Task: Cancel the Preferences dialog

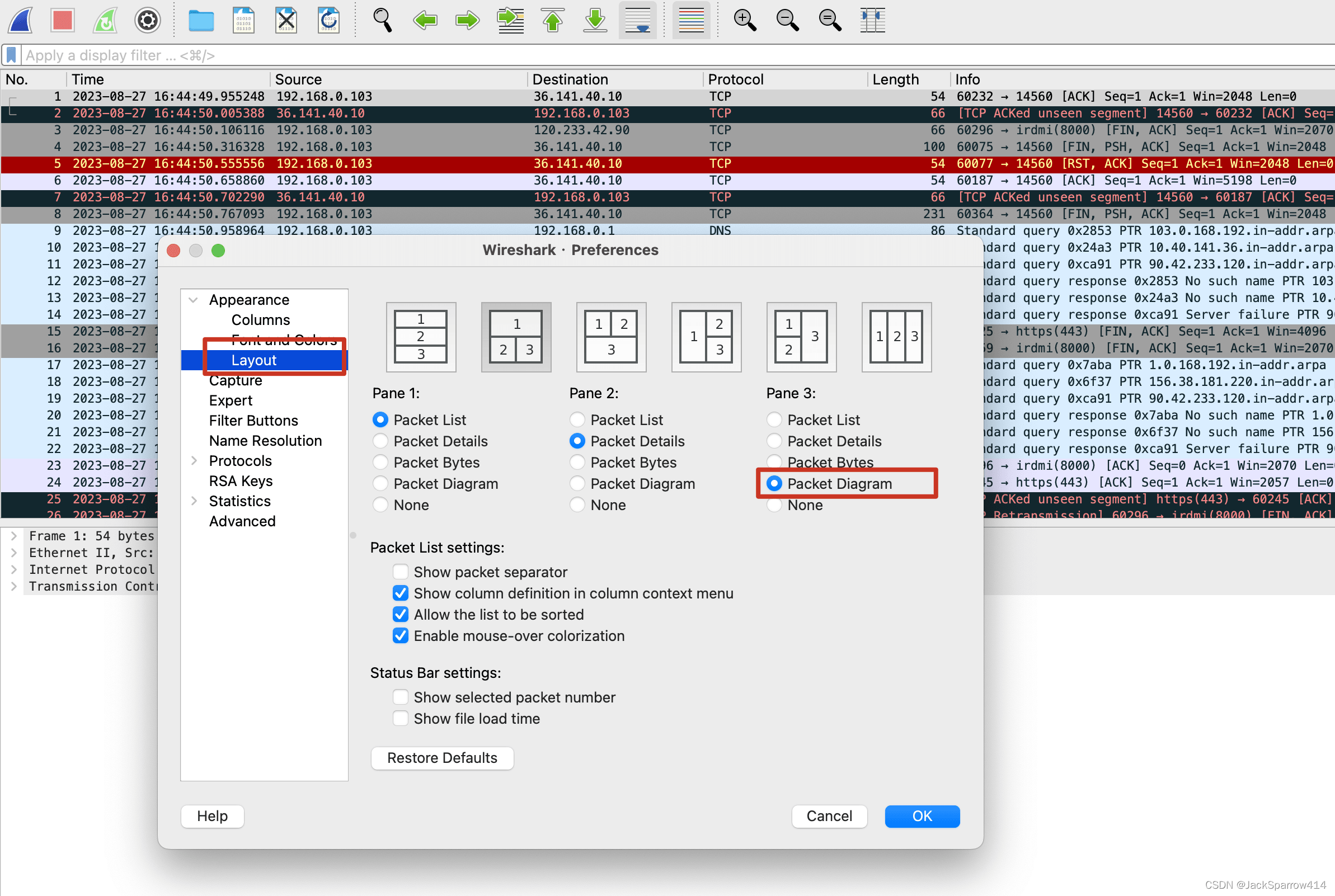Action: pos(829,817)
